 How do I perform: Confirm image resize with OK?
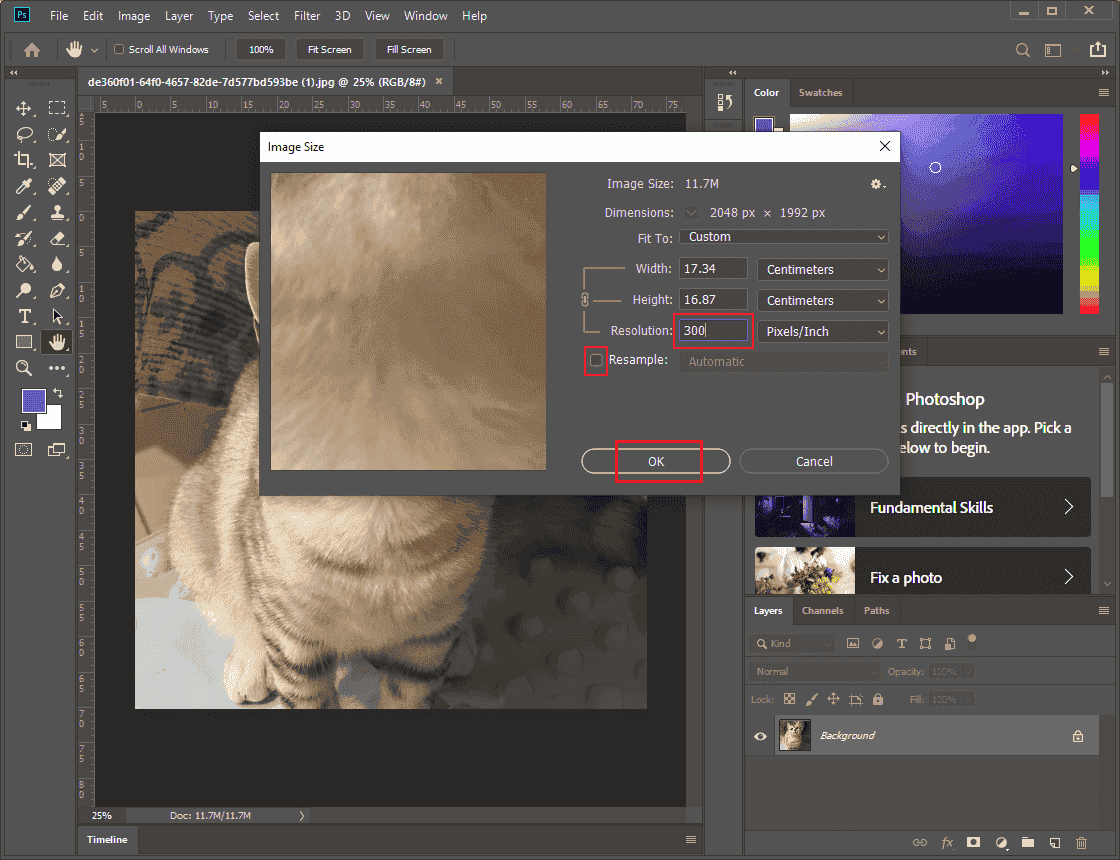point(655,461)
